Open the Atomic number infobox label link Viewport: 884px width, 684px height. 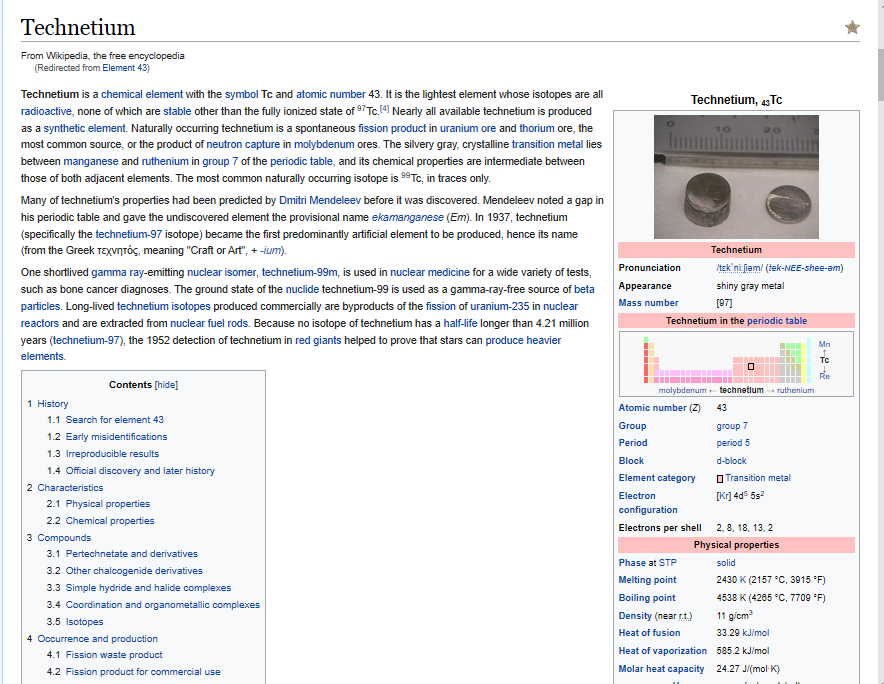click(x=652, y=408)
